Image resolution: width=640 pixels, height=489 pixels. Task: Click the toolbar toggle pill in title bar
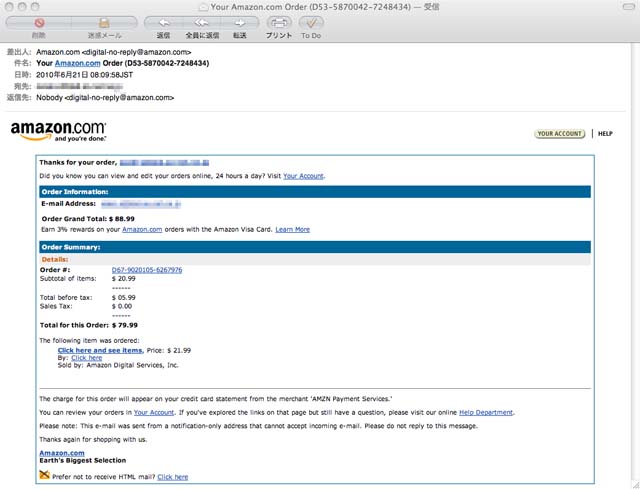click(x=629, y=7)
